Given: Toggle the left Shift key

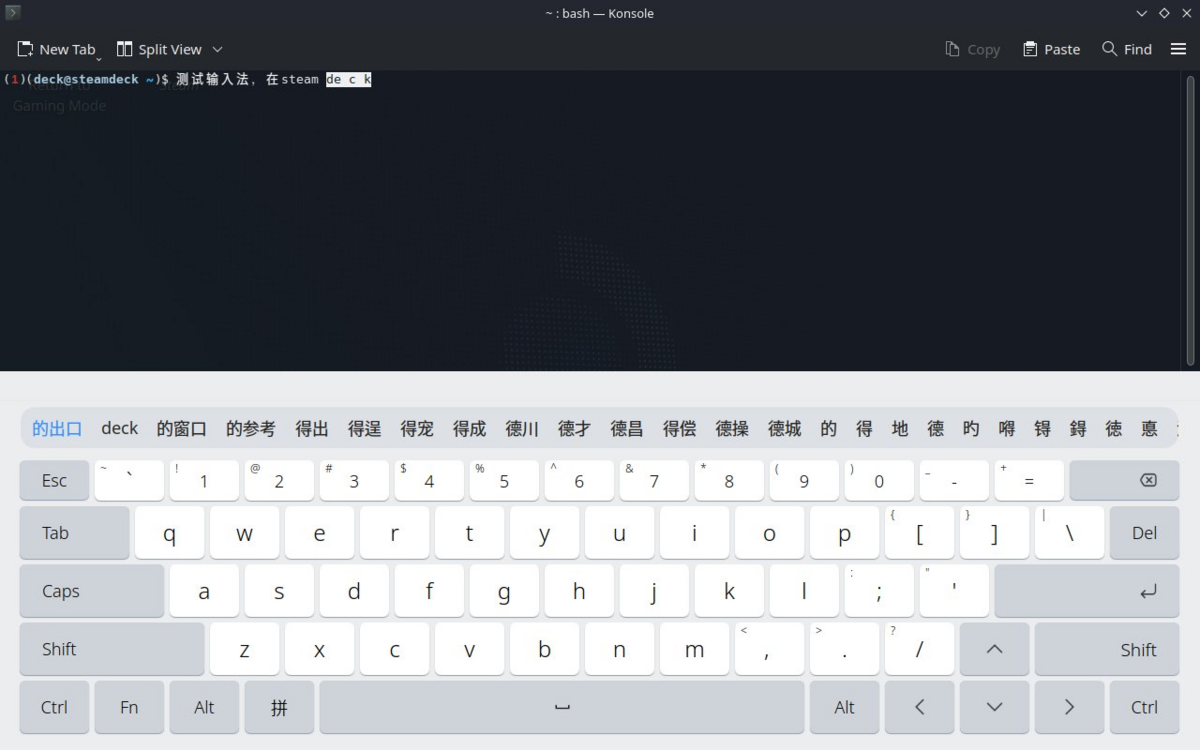Looking at the screenshot, I should click(x=111, y=649).
